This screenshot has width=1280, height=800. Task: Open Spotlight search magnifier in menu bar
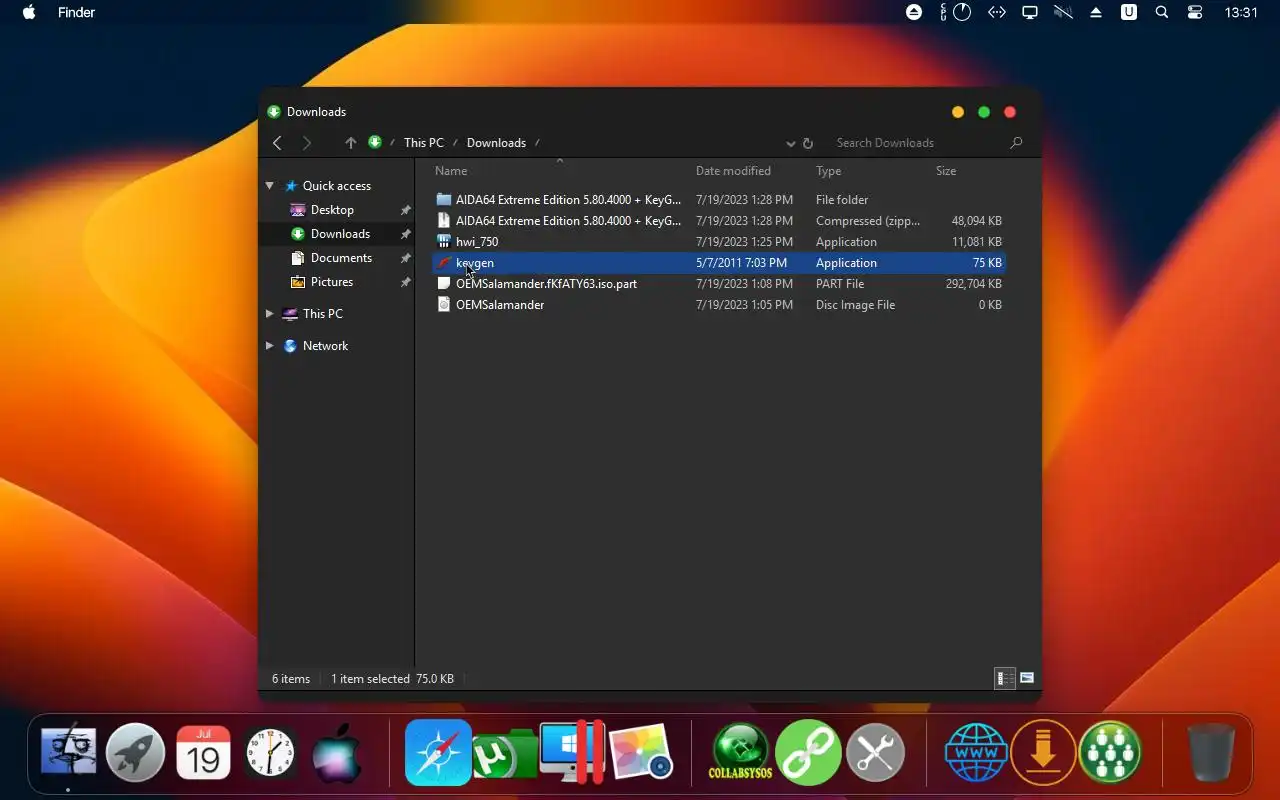coord(1162,13)
